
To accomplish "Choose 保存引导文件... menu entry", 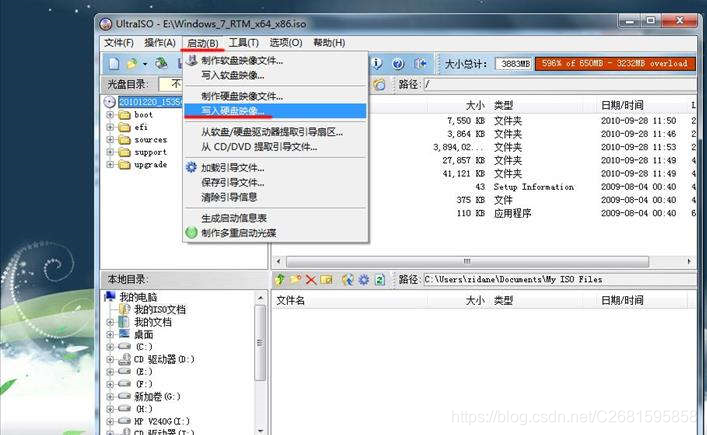I will (275, 182).
